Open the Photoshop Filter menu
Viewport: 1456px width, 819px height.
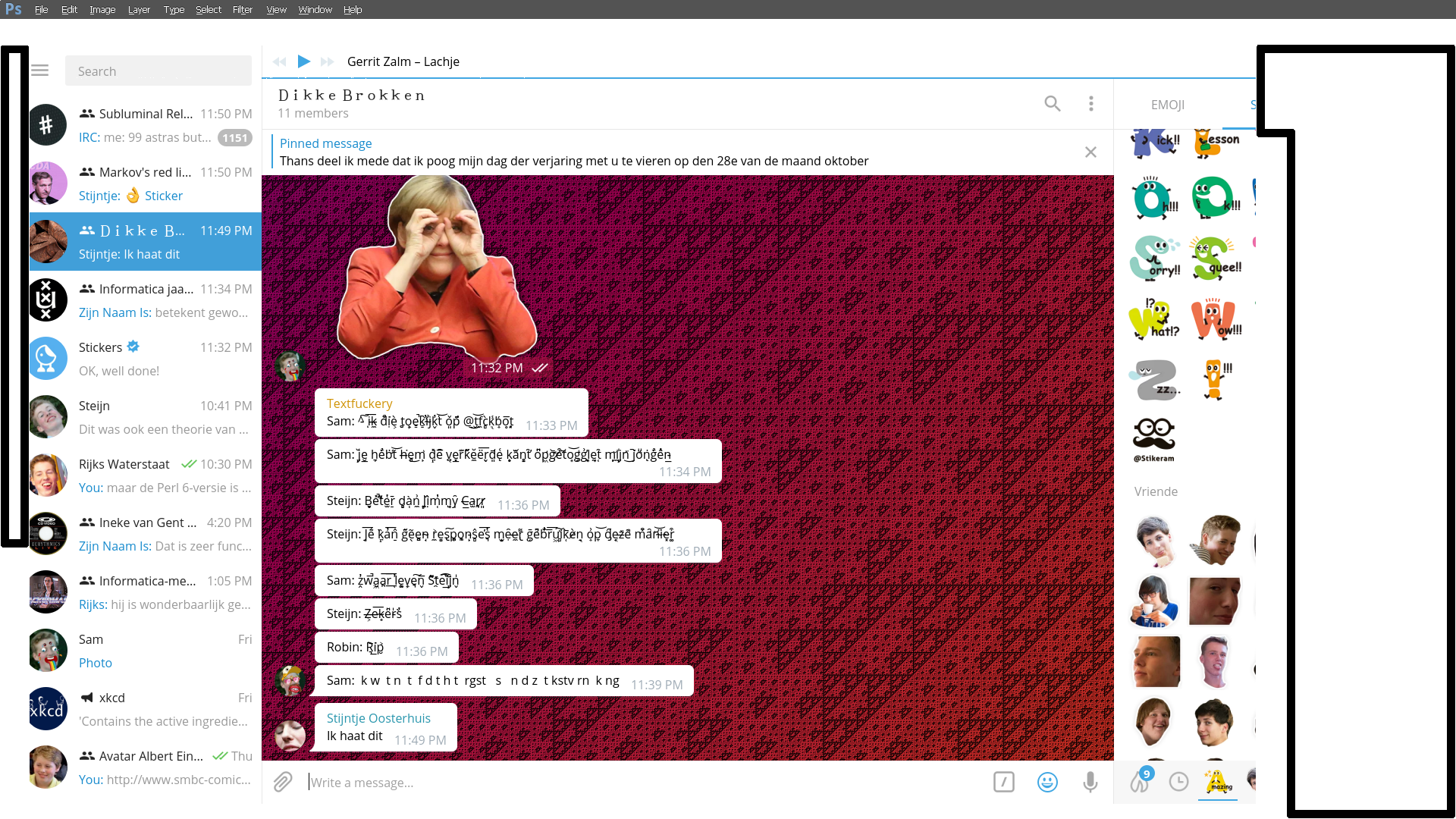coord(242,10)
